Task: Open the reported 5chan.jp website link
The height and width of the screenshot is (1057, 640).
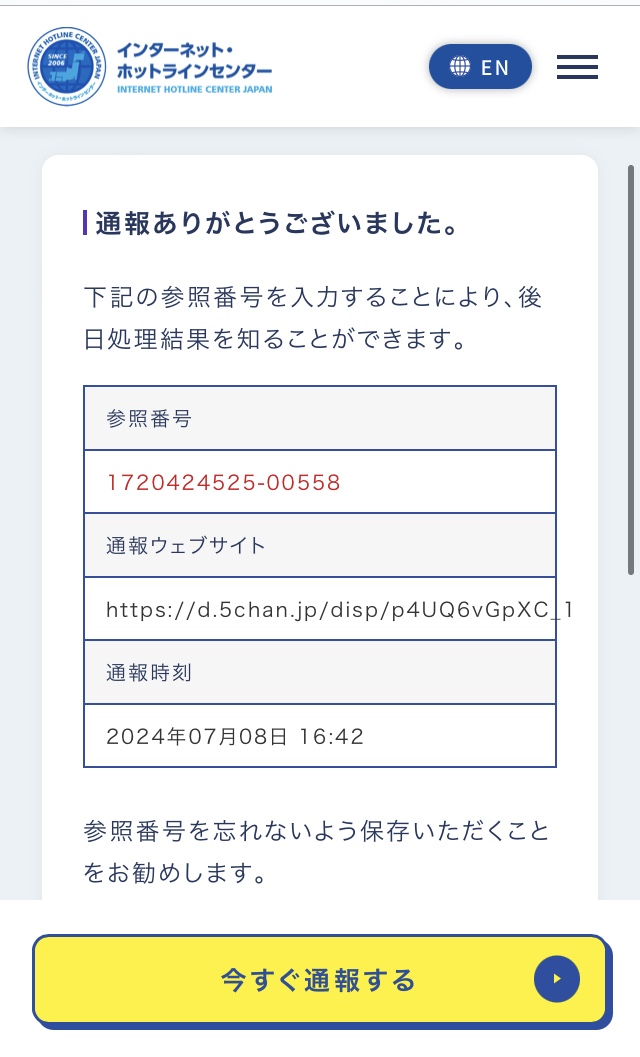Action: coord(320,608)
